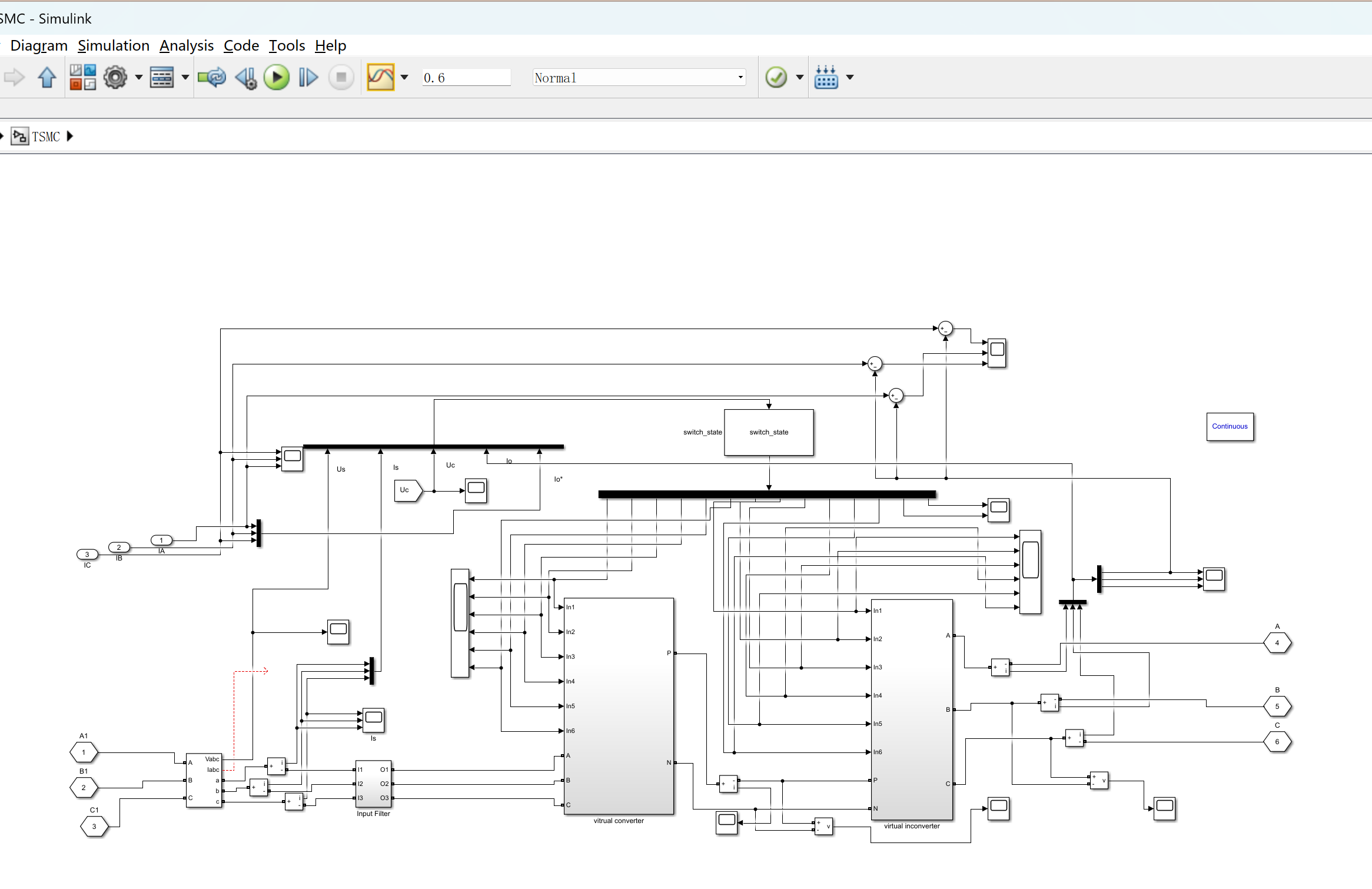This screenshot has width=1372, height=889.
Task: Select the scope next to Uc tag
Action: point(476,490)
